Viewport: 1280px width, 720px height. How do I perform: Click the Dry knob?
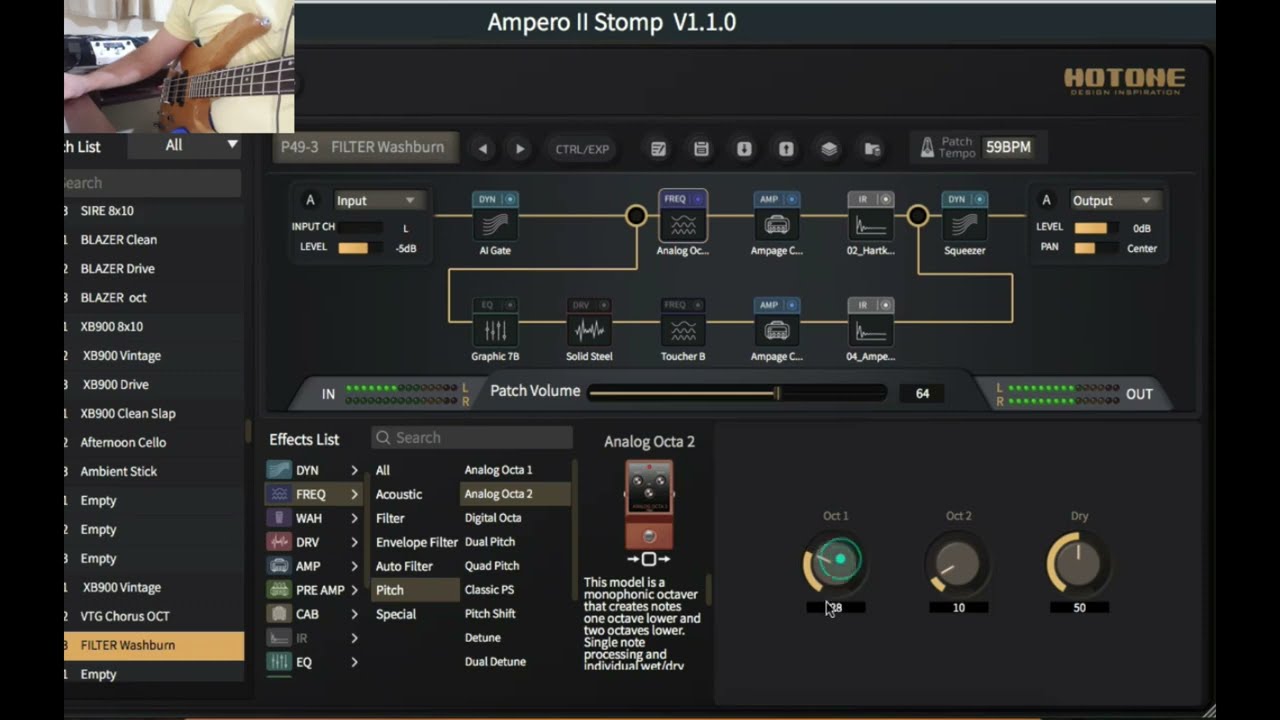pos(1079,564)
